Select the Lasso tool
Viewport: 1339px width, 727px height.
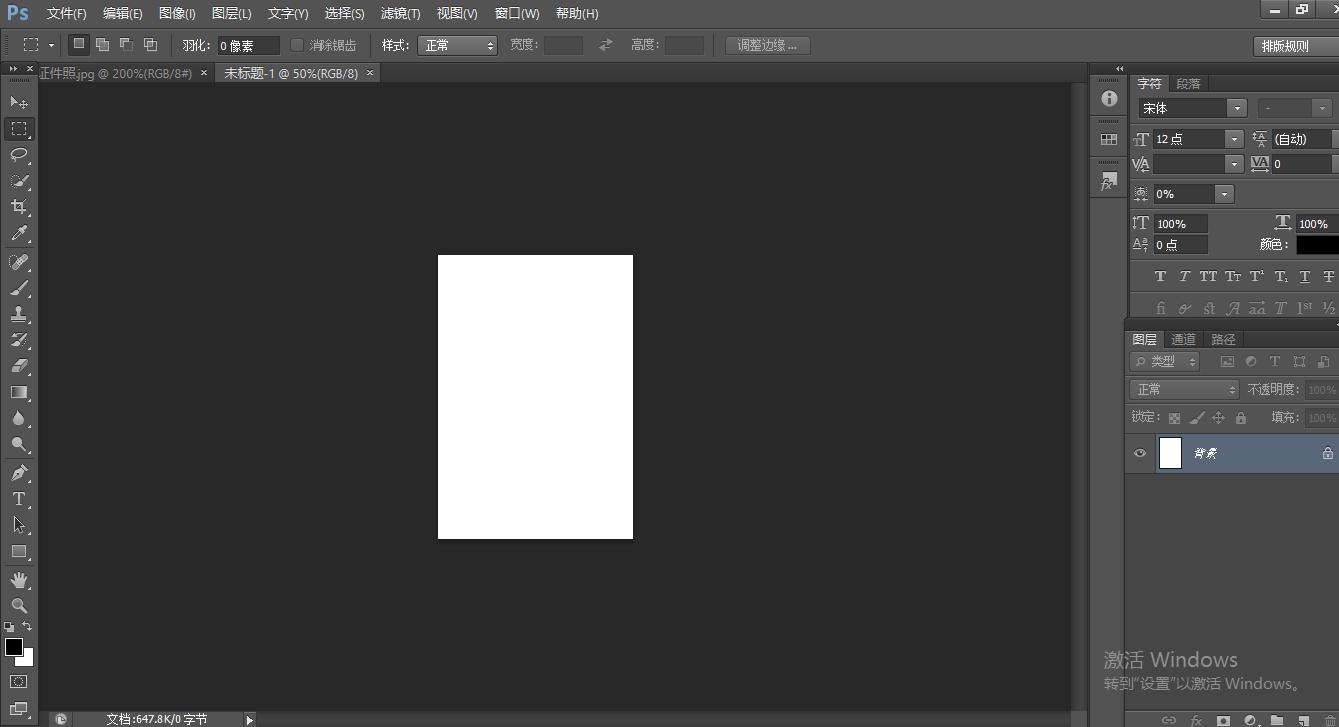18,154
